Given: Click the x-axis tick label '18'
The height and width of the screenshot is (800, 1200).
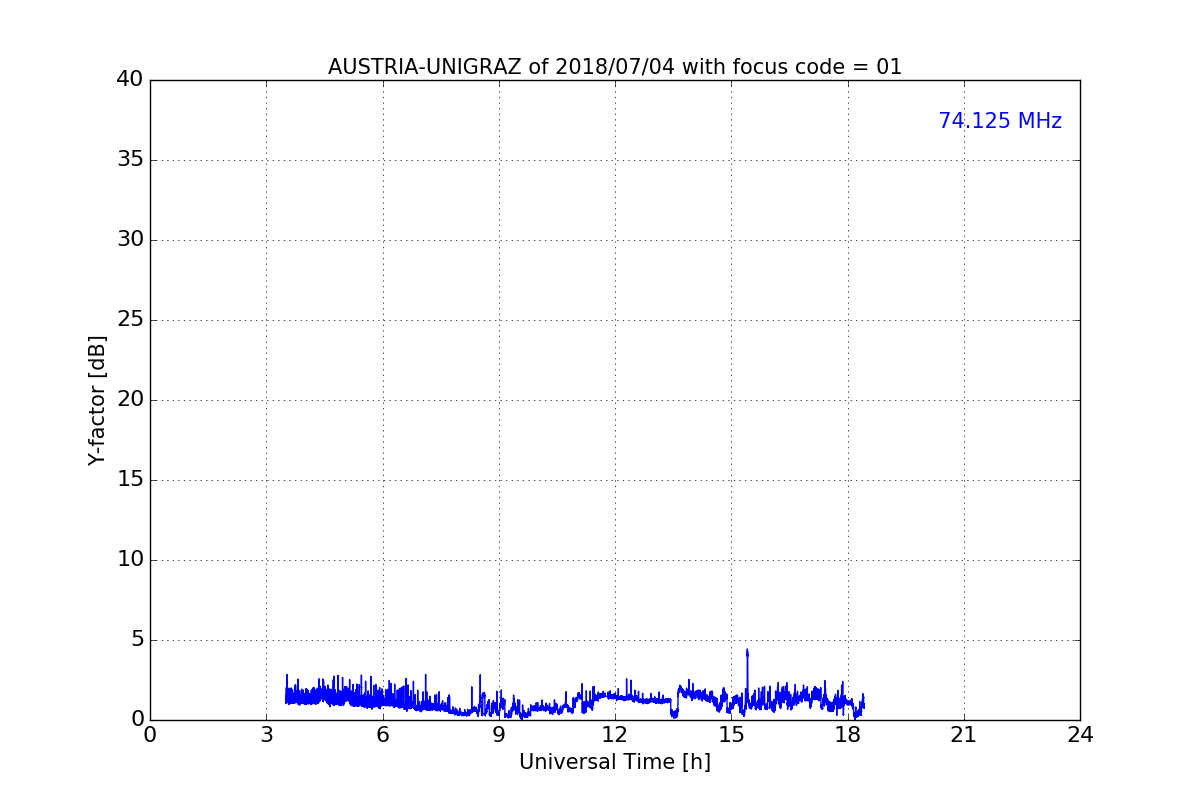Looking at the screenshot, I should point(847,735).
